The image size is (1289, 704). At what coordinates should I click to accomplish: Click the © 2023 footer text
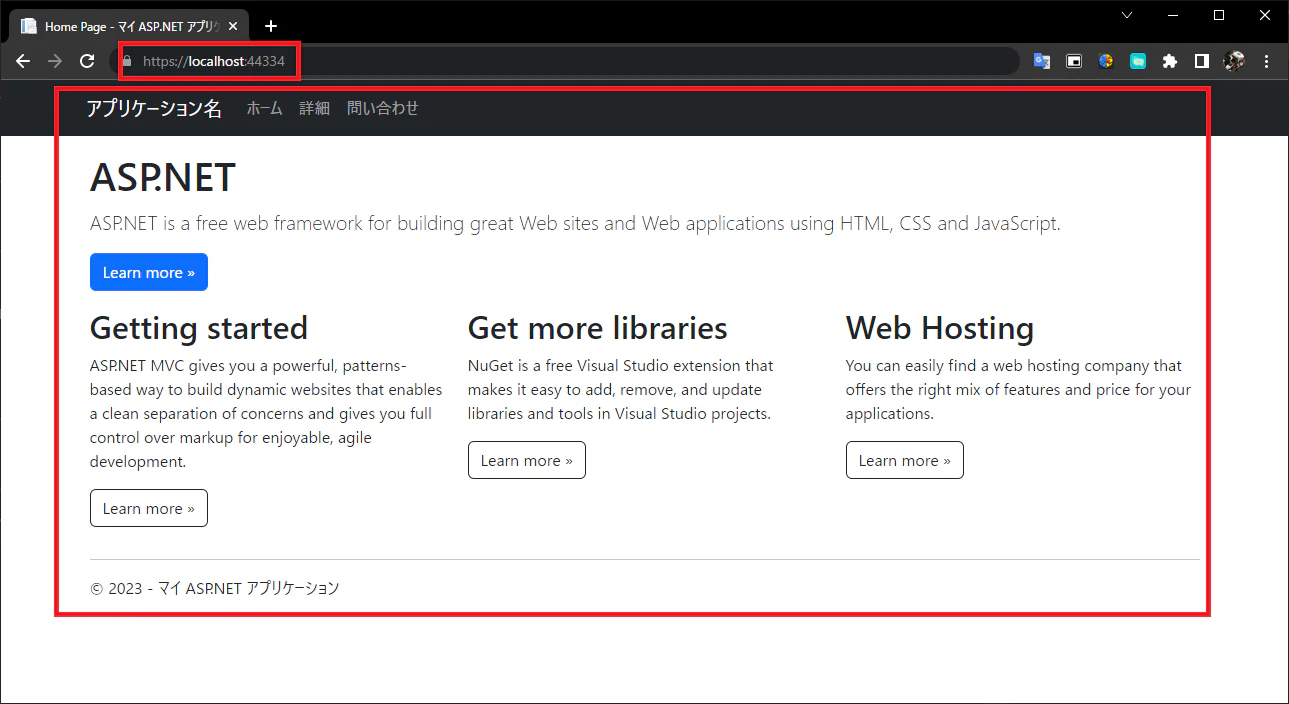point(215,588)
